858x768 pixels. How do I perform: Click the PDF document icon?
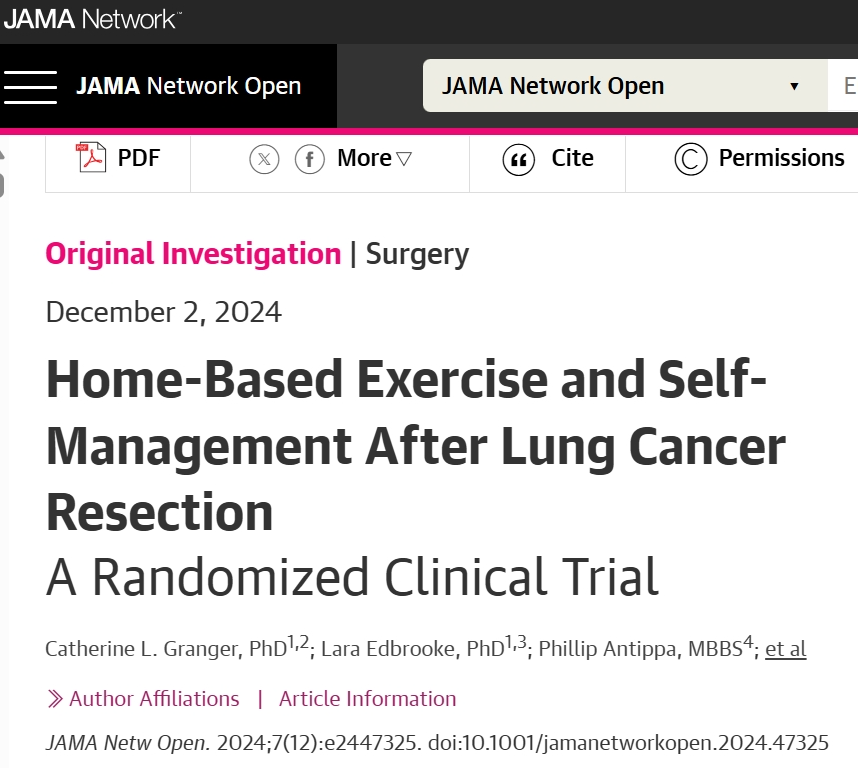coord(91,158)
